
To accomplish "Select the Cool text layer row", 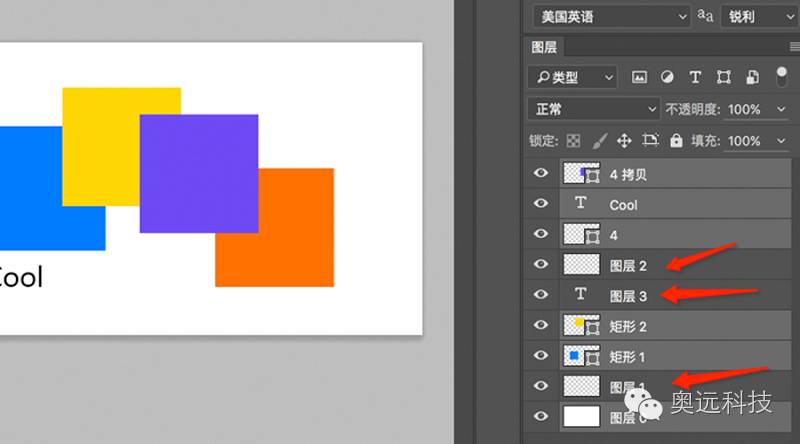I will point(674,204).
